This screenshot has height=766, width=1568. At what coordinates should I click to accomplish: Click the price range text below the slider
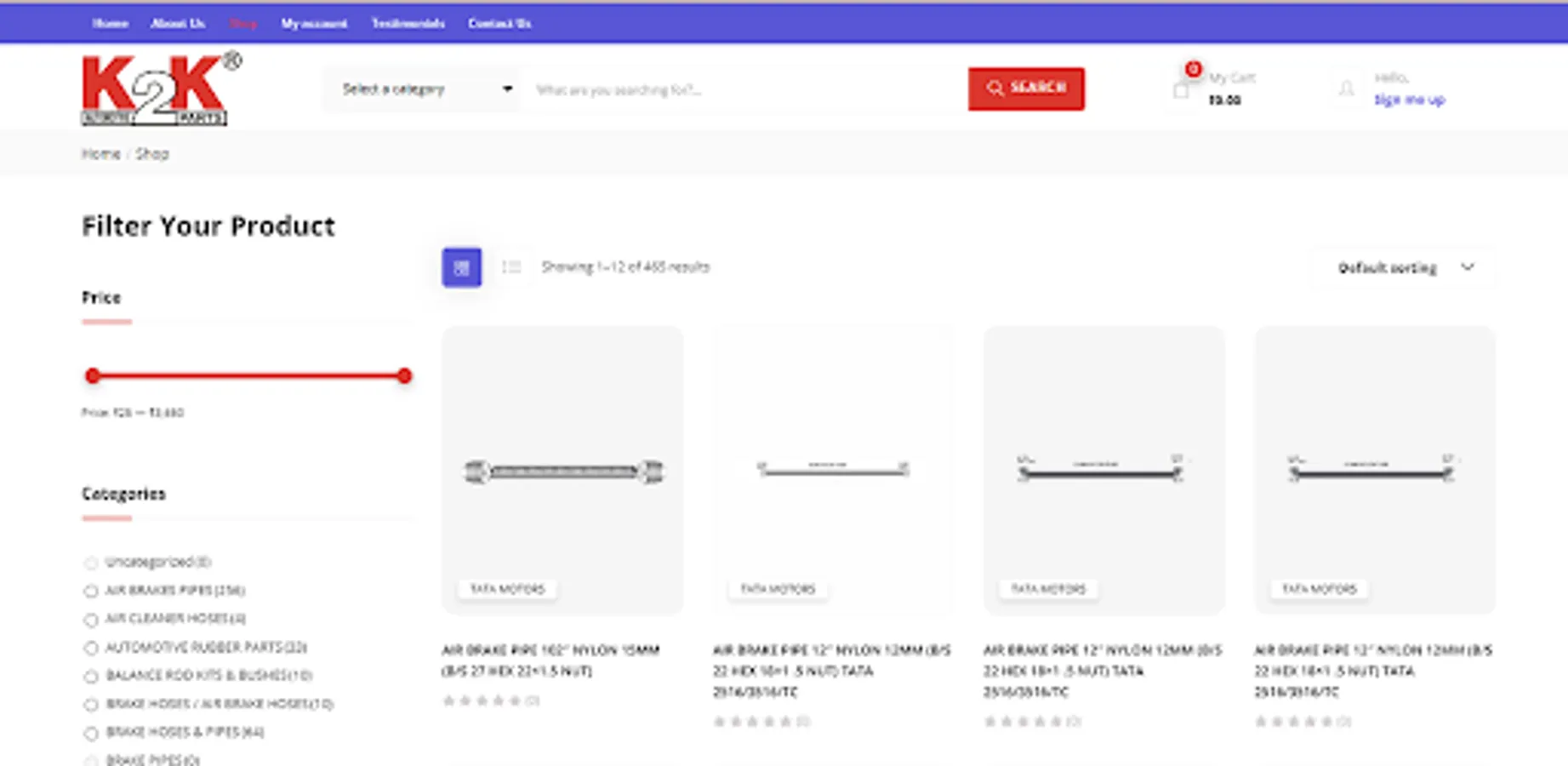click(133, 413)
